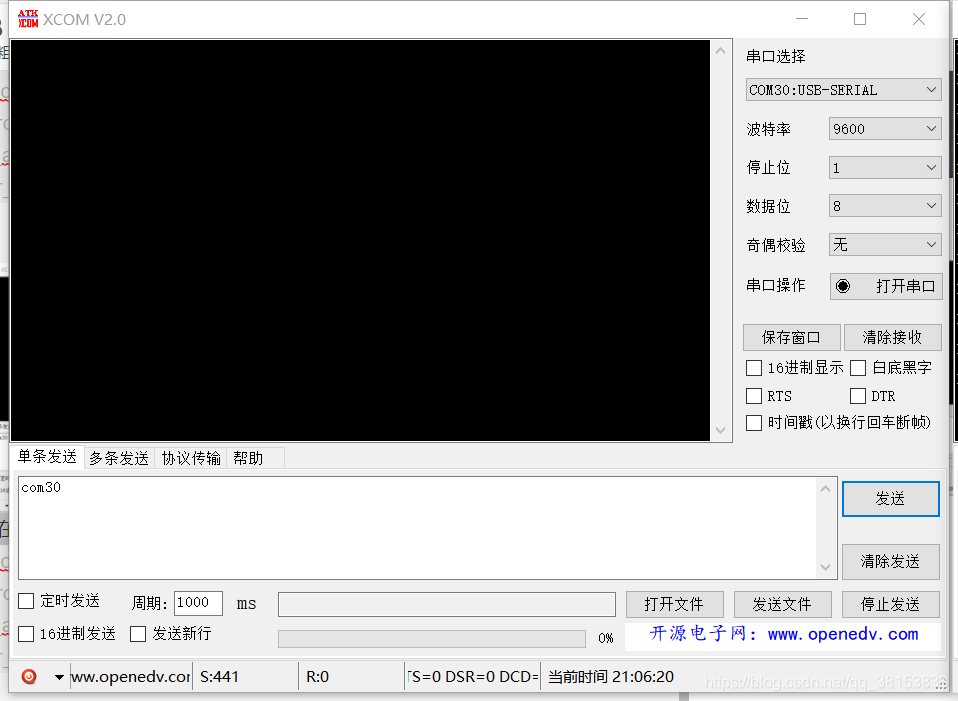Click the receive area scroll up arrow

point(720,51)
